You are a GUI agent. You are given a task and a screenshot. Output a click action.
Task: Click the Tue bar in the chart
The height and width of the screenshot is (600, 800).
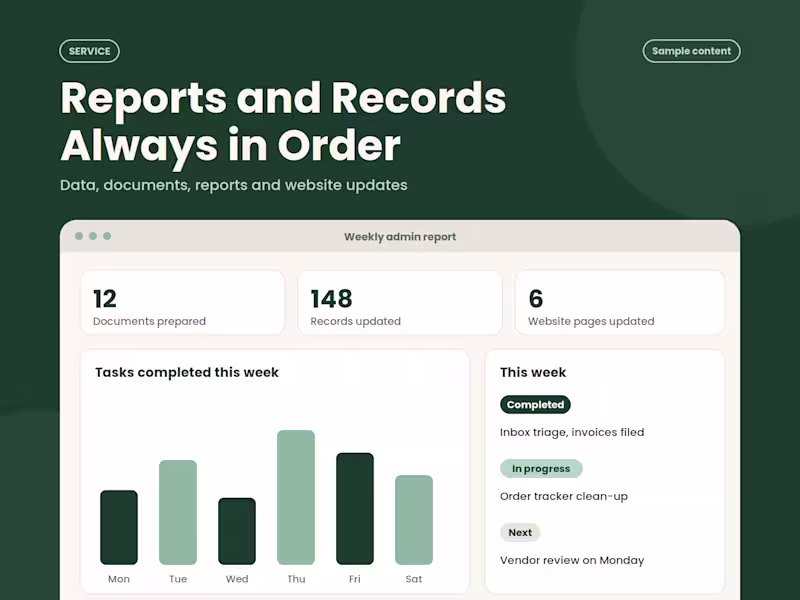(x=178, y=512)
